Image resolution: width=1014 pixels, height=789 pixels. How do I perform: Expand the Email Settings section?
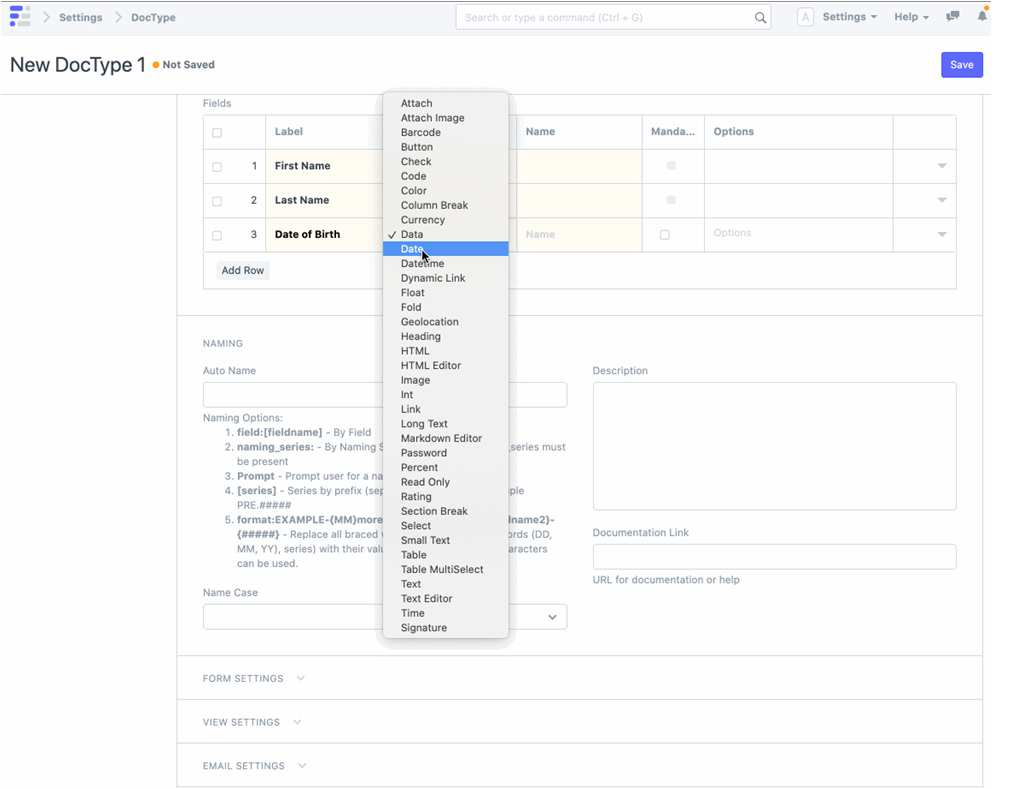coord(254,766)
